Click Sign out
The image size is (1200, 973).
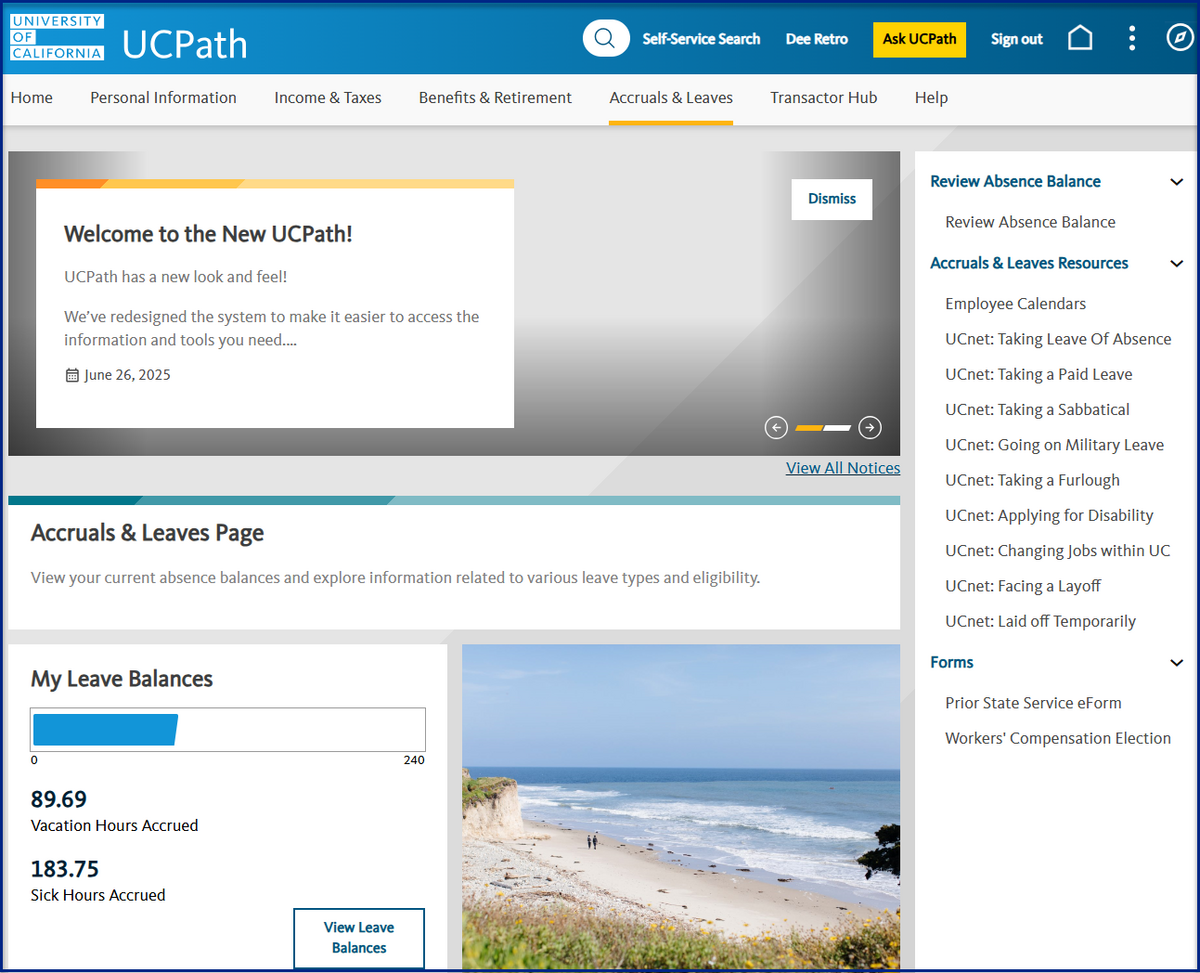pyautogui.click(x=1016, y=39)
